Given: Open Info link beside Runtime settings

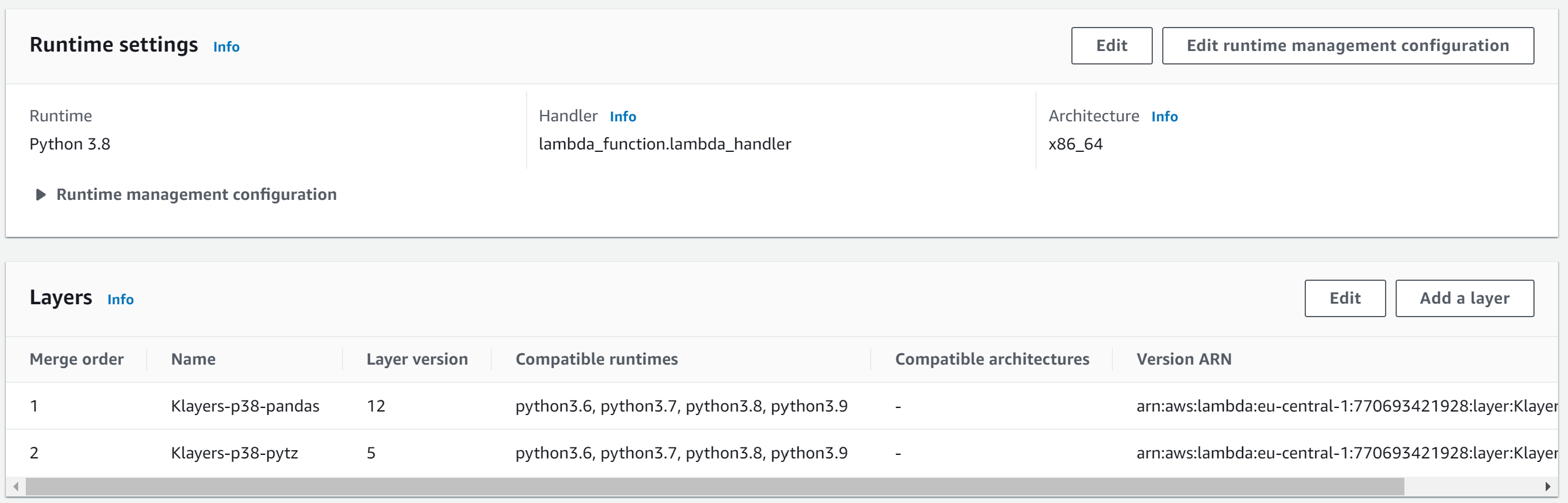Looking at the screenshot, I should [x=226, y=47].
